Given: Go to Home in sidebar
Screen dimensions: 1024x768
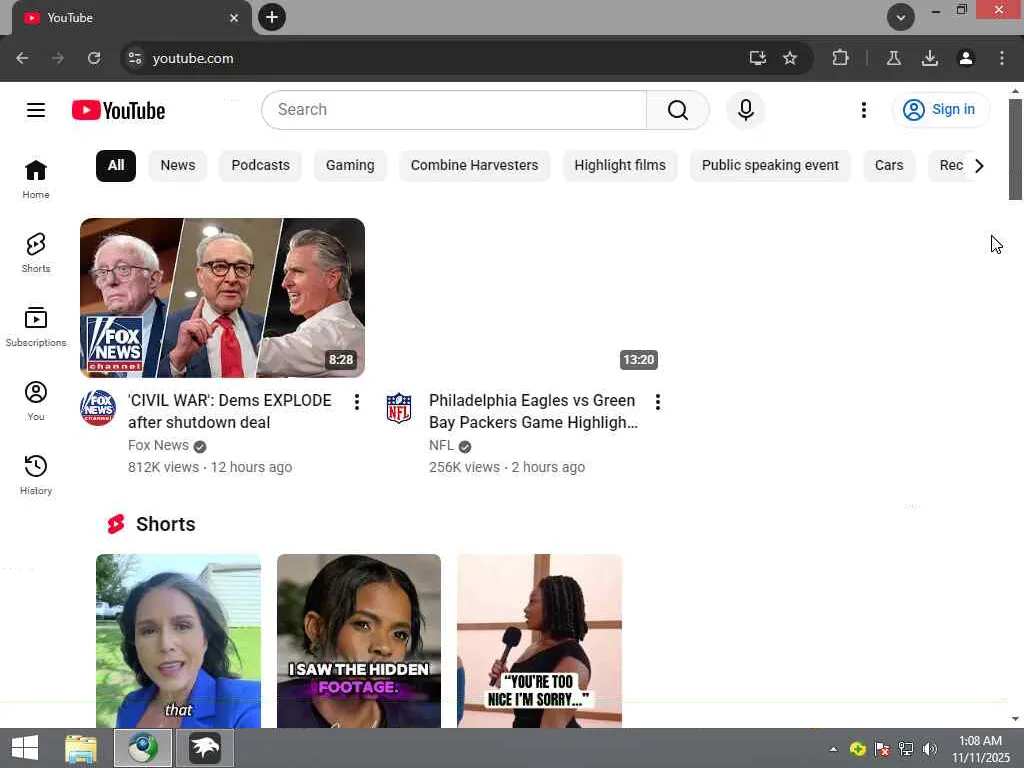Looking at the screenshot, I should coord(36,179).
